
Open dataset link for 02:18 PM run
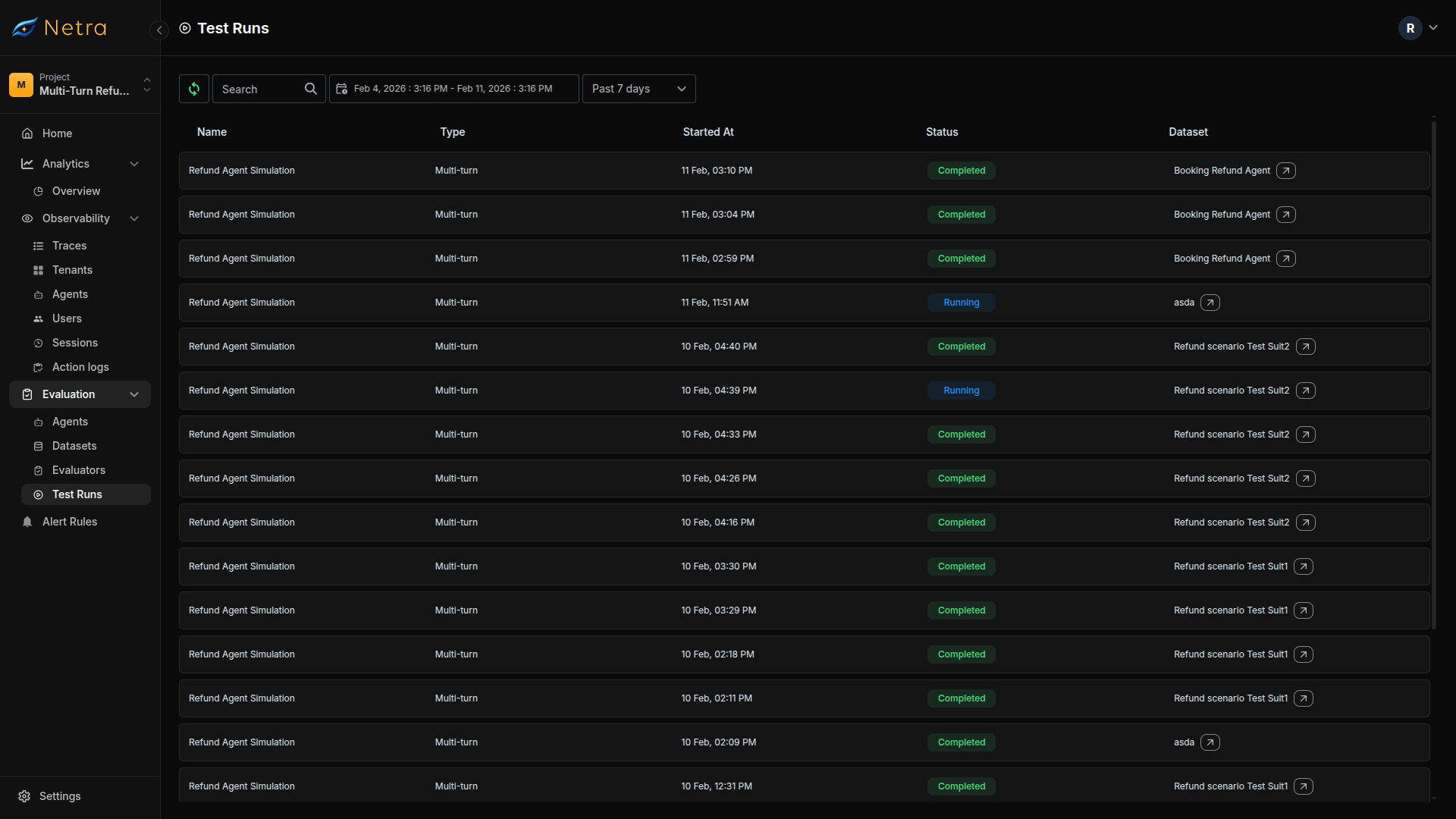[1304, 654]
